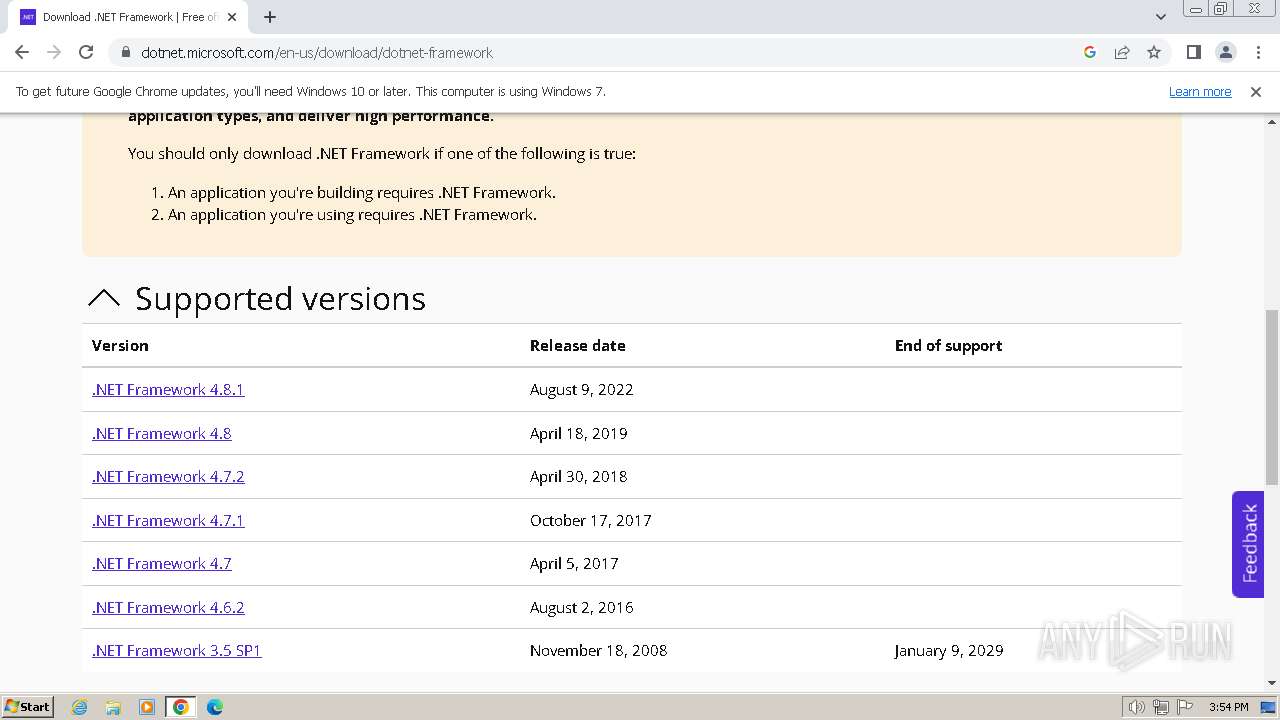Select the End of support column header
The width and height of the screenshot is (1280, 720).
coord(948,345)
